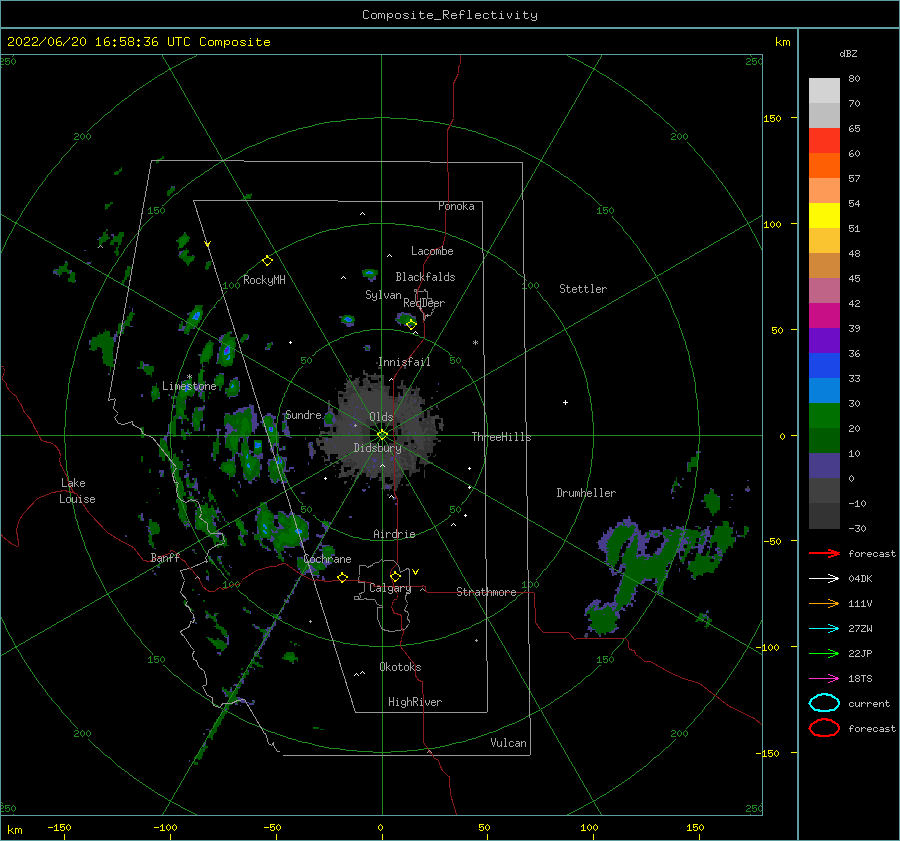The image size is (900, 841).
Task: Click the white 04DK arrow legend icon
Action: pos(824,578)
